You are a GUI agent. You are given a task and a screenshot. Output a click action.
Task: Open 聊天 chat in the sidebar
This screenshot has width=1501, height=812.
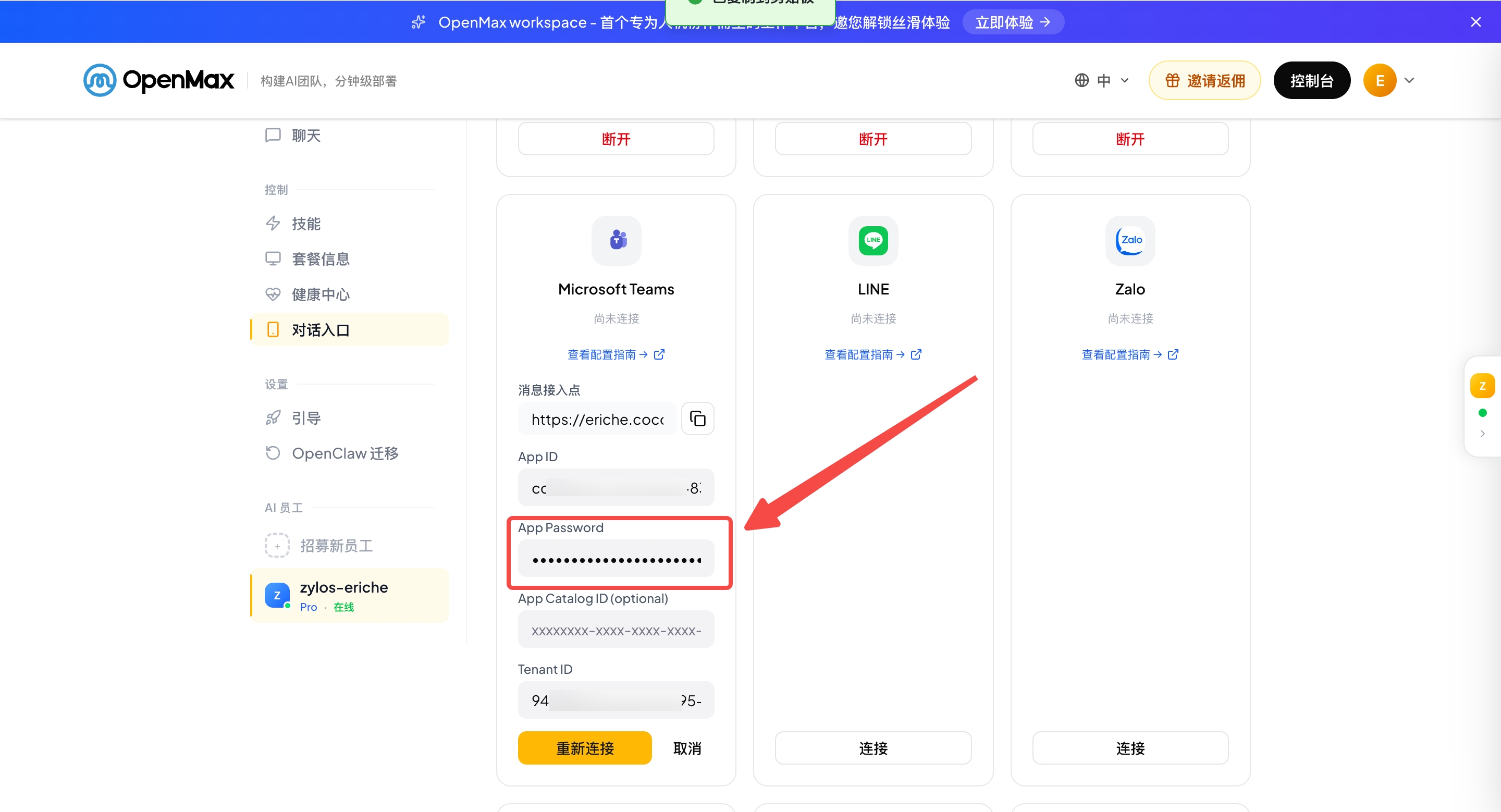tap(350, 135)
